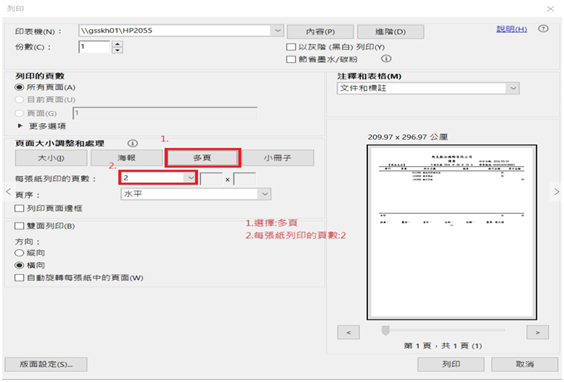Open the 說明(H) help link
564x382 pixels.
tap(511, 29)
